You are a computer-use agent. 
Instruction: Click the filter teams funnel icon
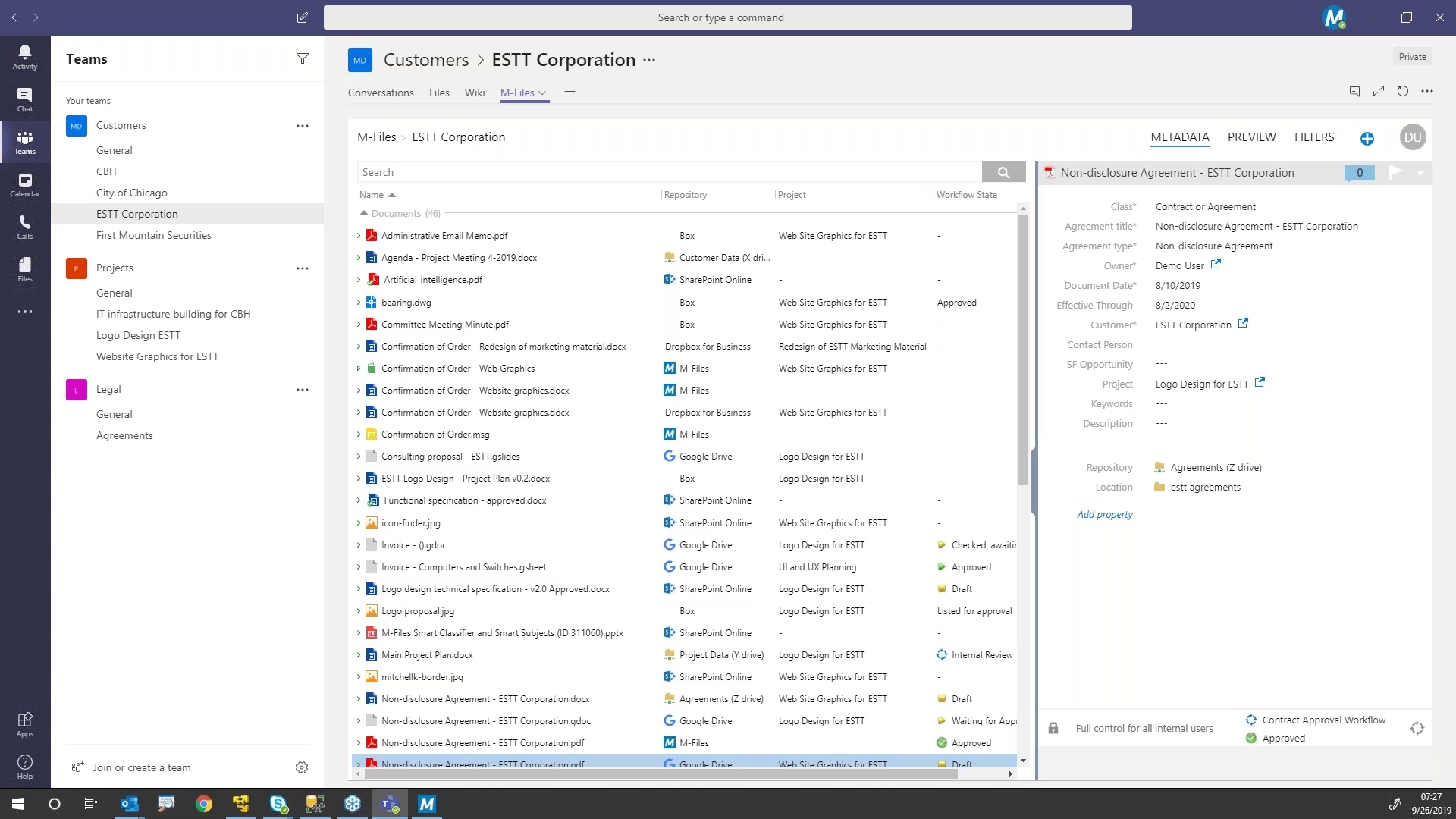coord(302,59)
